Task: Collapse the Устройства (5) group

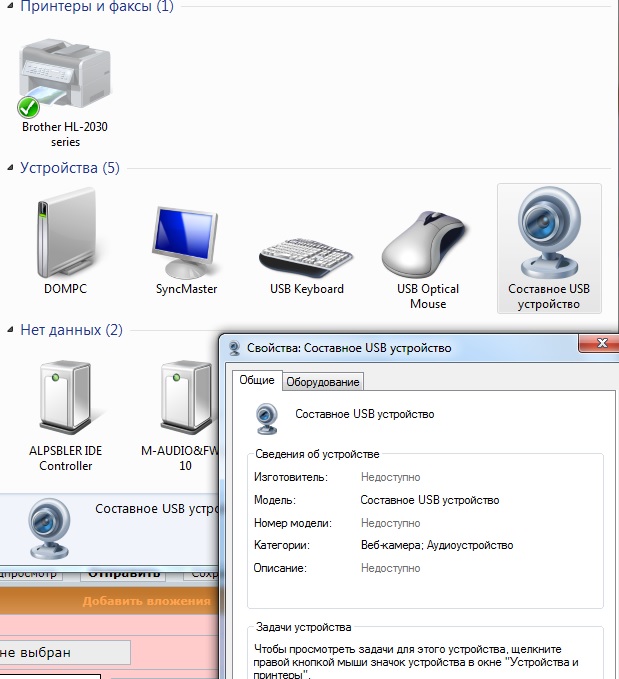Action: click(10, 168)
